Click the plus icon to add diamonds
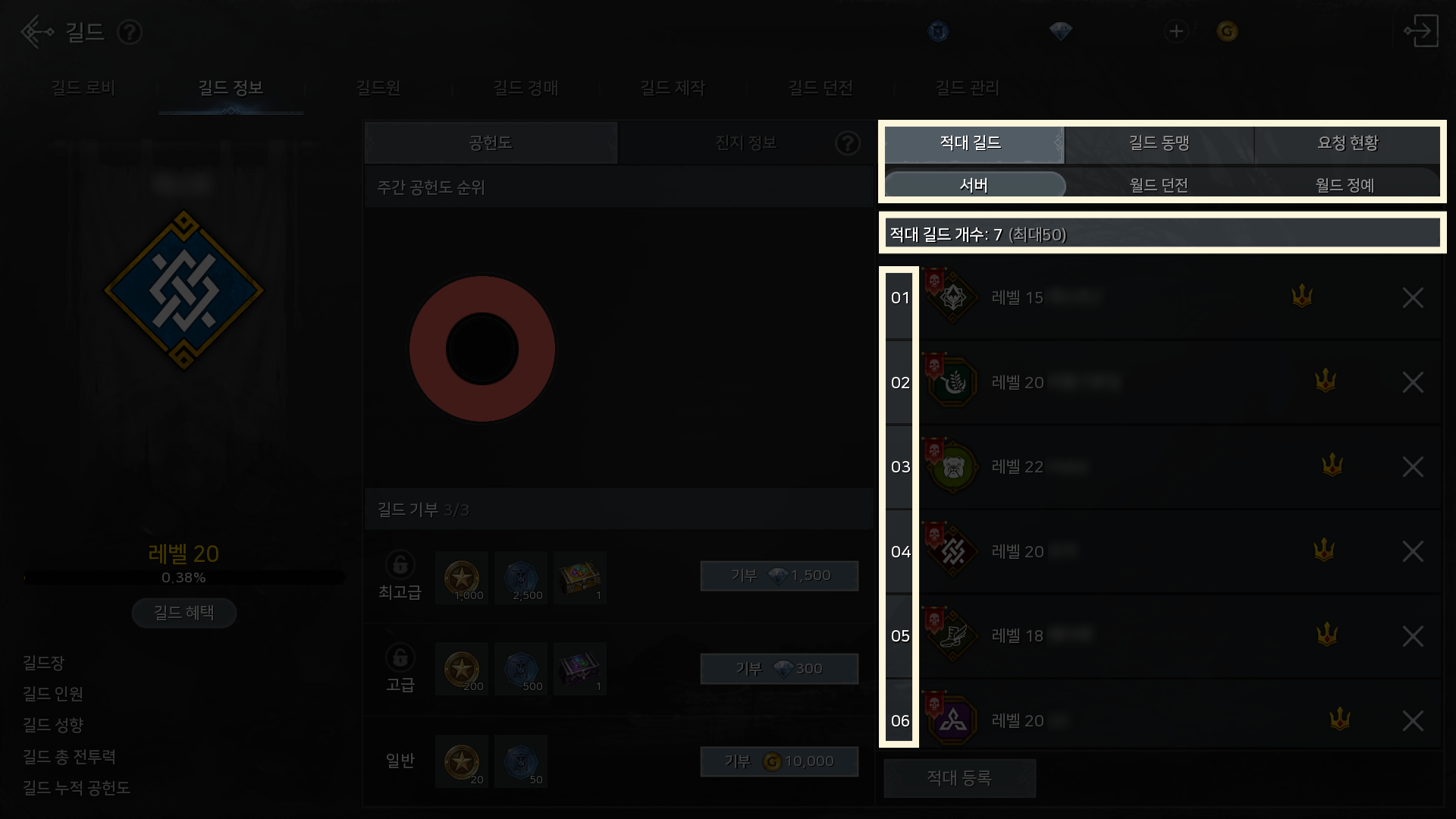The image size is (1456, 819). coord(1176,31)
